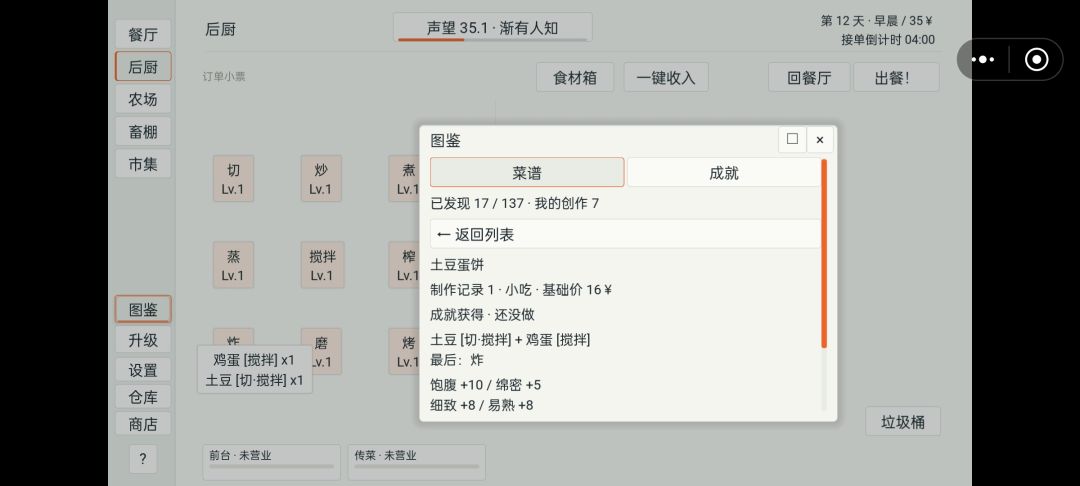This screenshot has width=1080, height=486.
Task: Open the 食材箱 ingredient box
Action: [575, 77]
